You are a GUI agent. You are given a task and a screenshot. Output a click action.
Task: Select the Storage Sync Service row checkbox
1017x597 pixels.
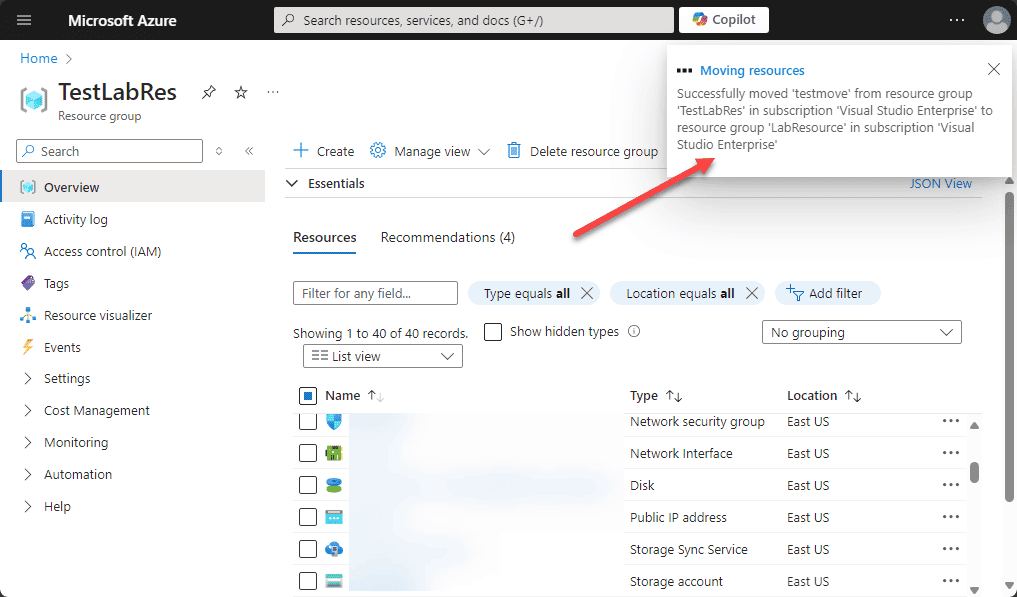point(307,549)
